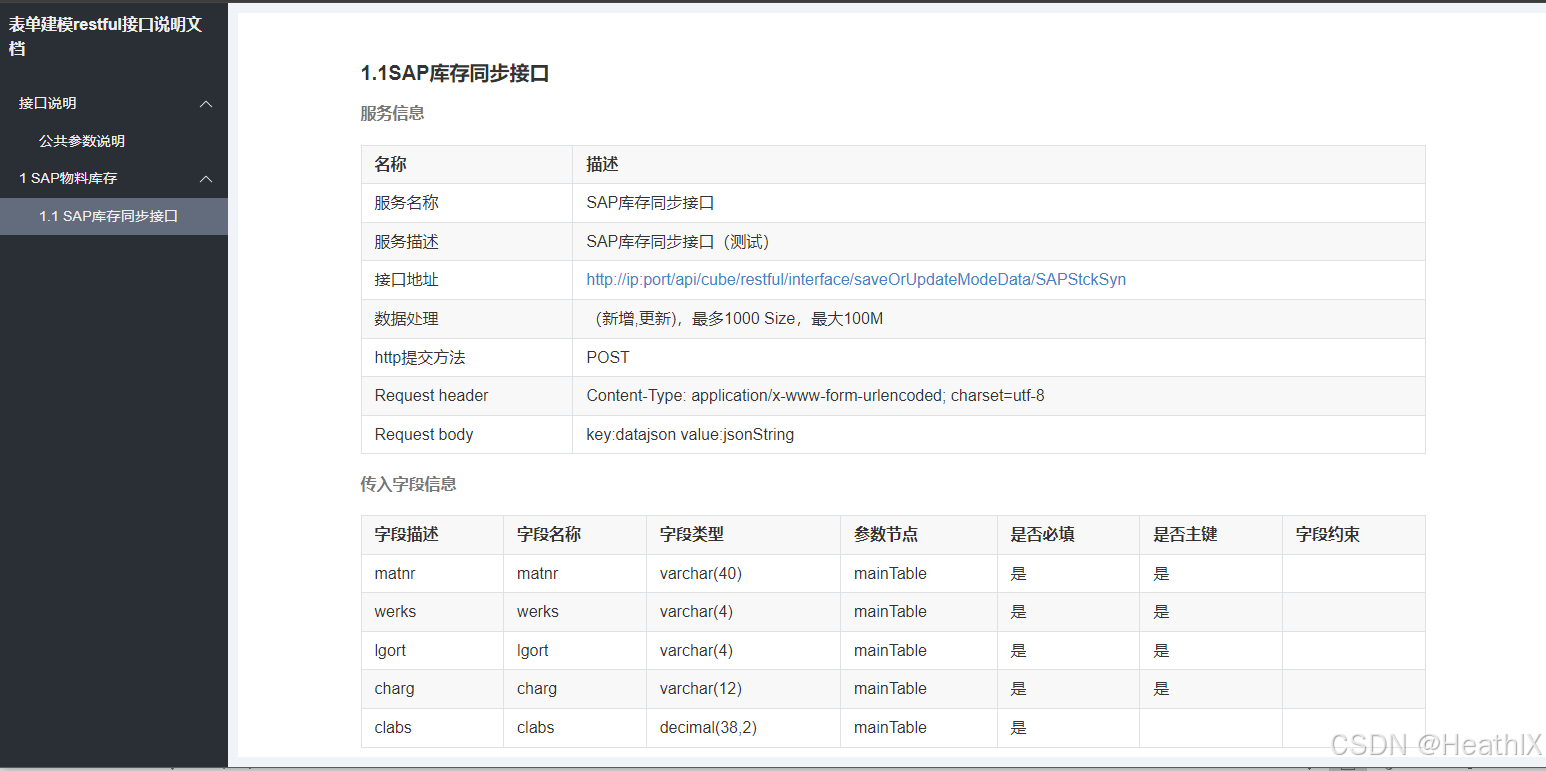Click the 是否主键 value in werks row
The height and width of the screenshot is (771, 1546).
(1211, 612)
